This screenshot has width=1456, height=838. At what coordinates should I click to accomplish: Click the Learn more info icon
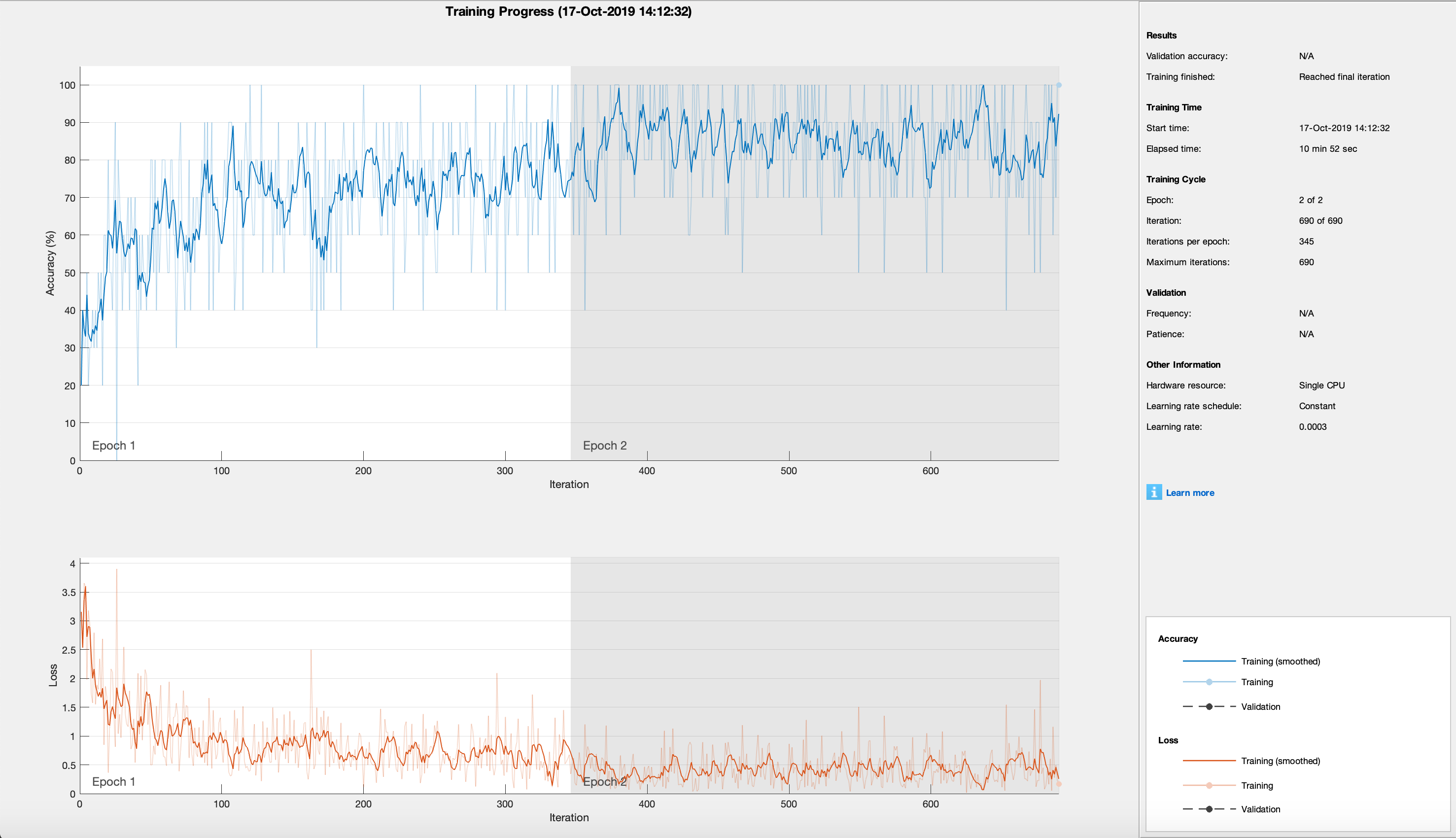coord(1154,492)
